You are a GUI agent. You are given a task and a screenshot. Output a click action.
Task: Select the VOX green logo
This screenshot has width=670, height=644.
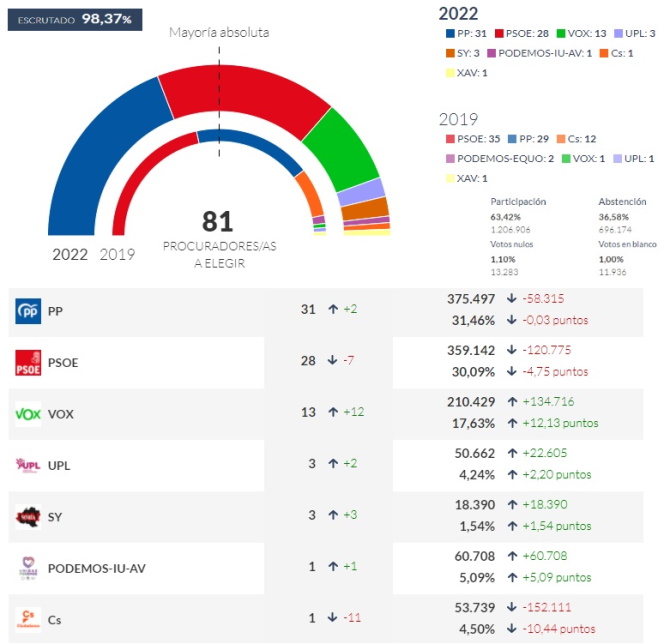coord(28,414)
